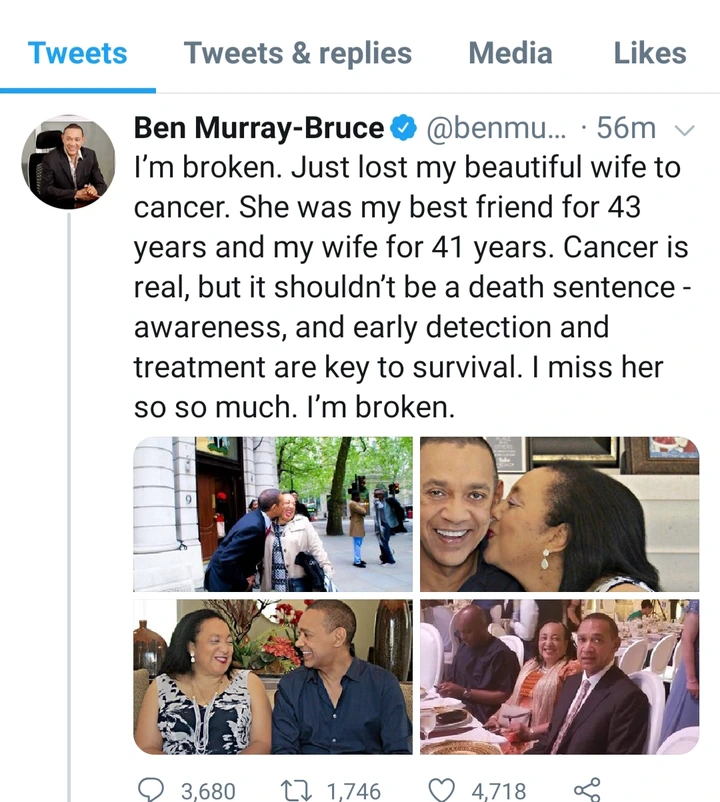Click the Ben Murray-Bruce display name

(259, 129)
